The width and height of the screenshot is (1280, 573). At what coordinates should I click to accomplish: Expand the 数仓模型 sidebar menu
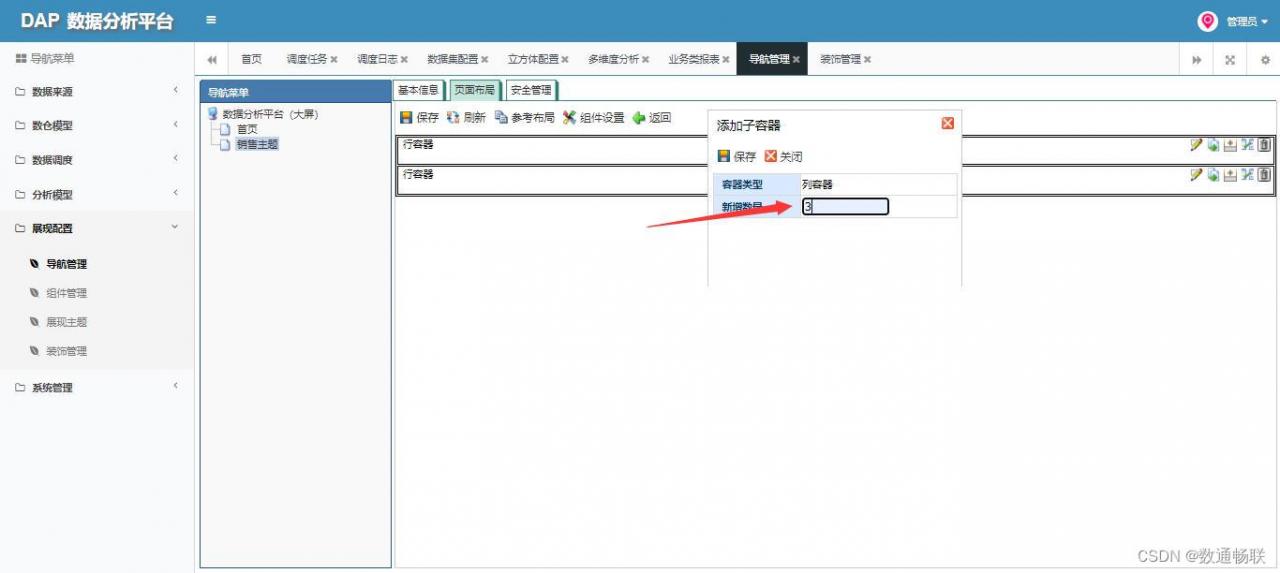(x=97, y=125)
